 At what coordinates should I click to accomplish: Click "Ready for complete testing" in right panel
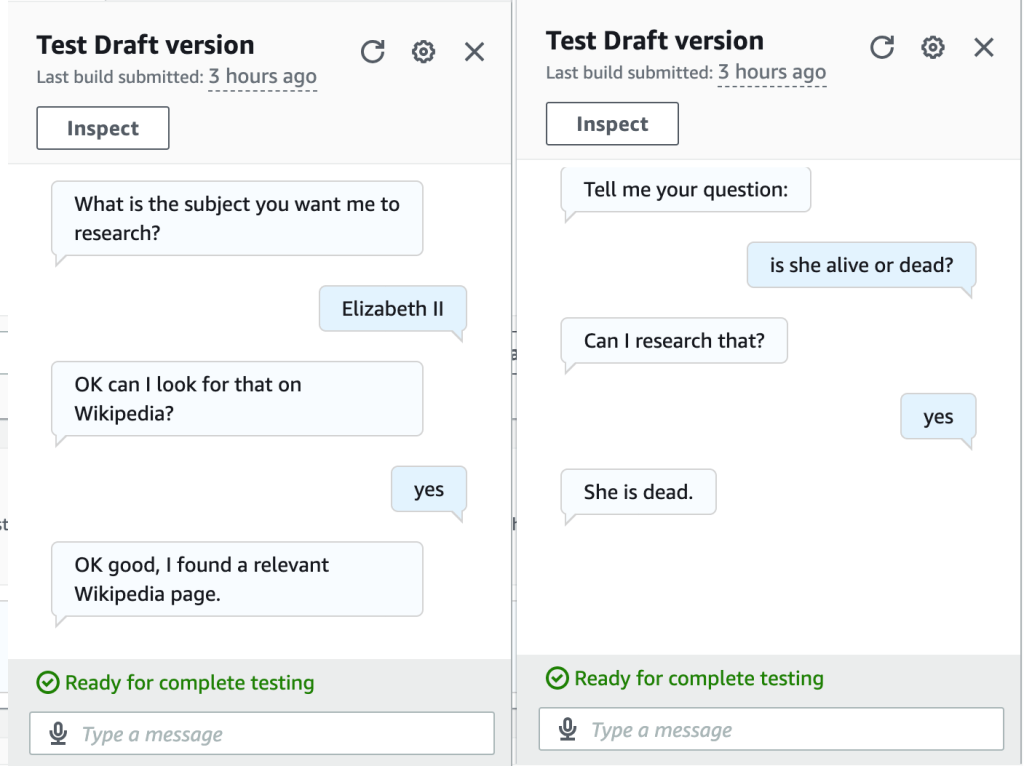(x=698, y=679)
